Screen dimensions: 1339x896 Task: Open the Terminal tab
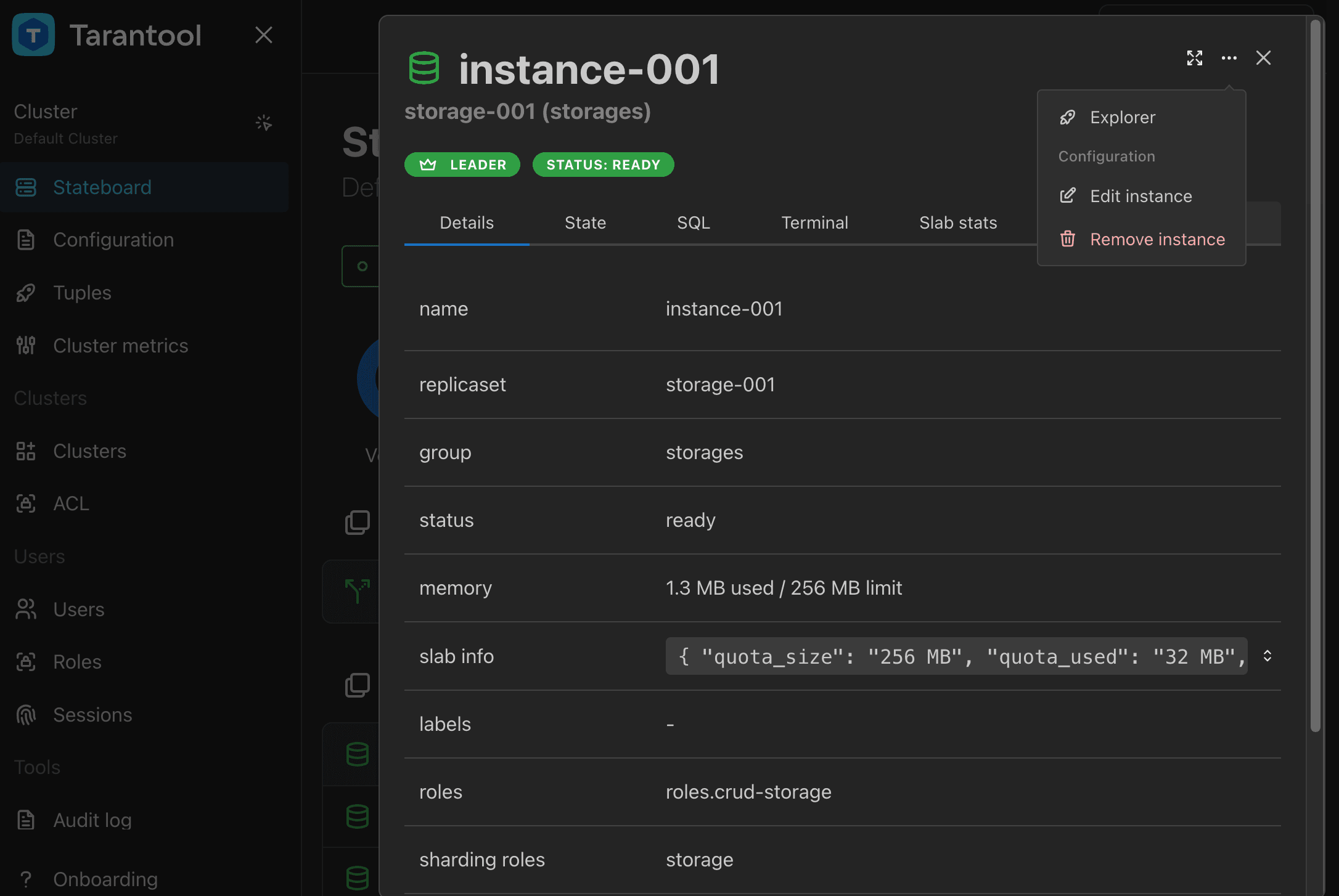(x=814, y=223)
